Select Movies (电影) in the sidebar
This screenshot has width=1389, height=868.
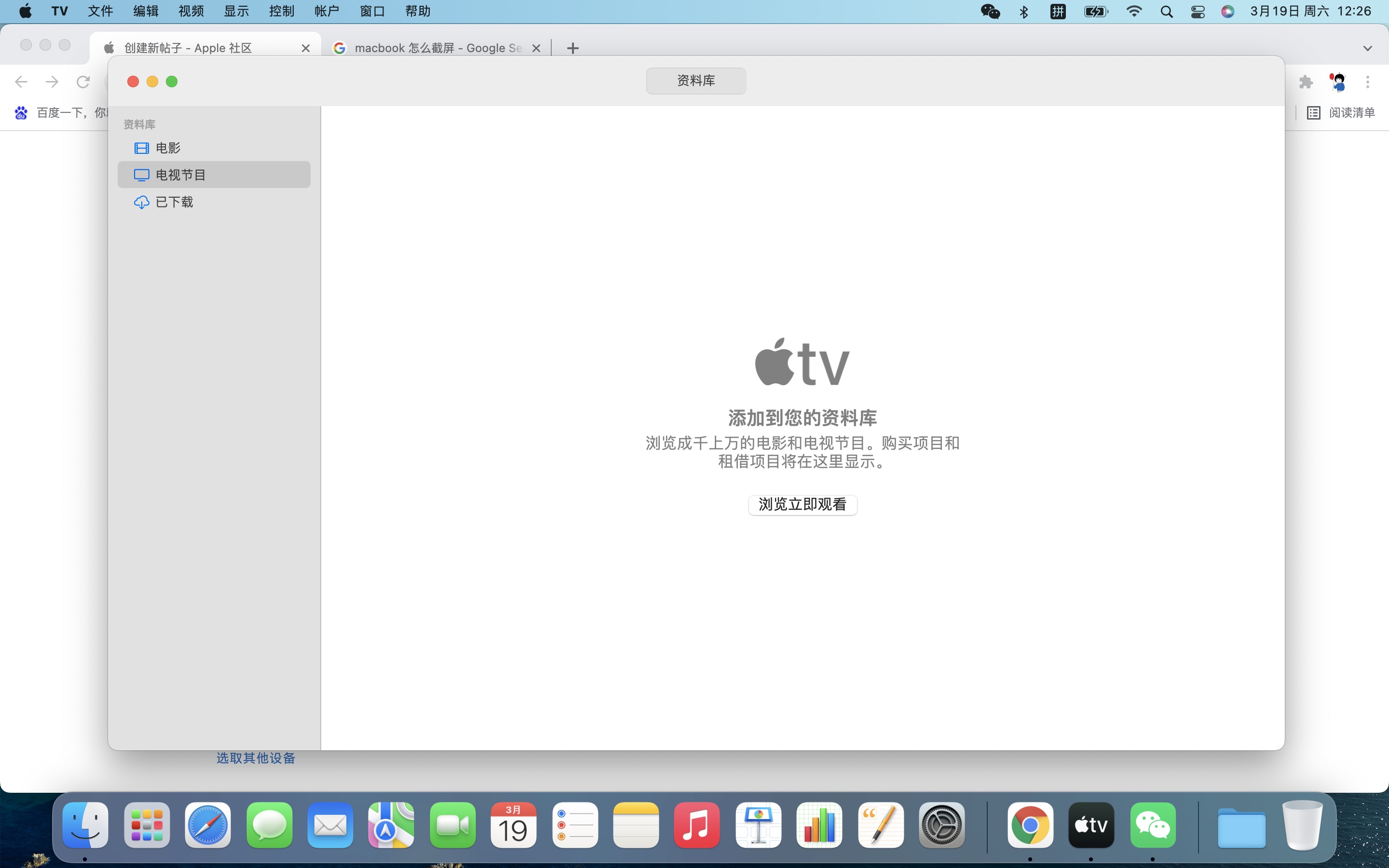(168, 148)
